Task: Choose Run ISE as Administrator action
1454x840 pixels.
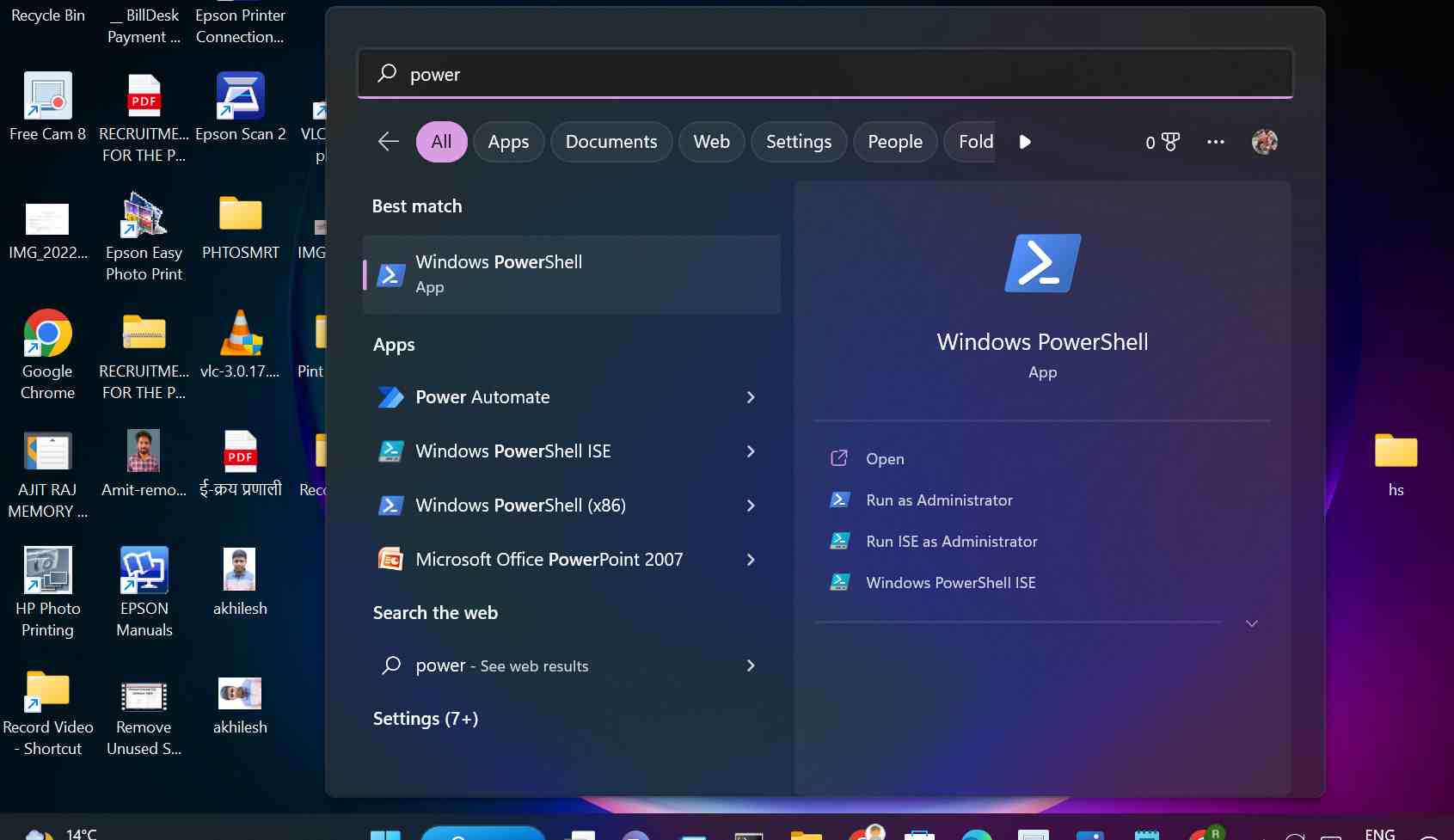Action: coord(952,542)
